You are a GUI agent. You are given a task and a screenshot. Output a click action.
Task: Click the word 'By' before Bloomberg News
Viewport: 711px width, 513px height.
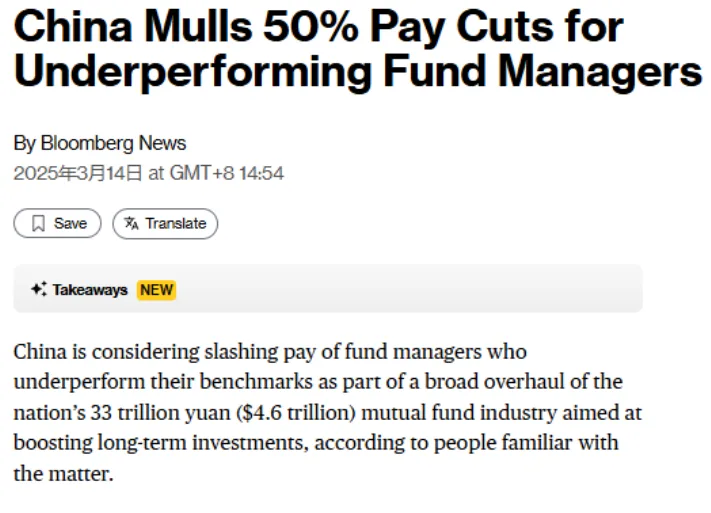pos(24,143)
